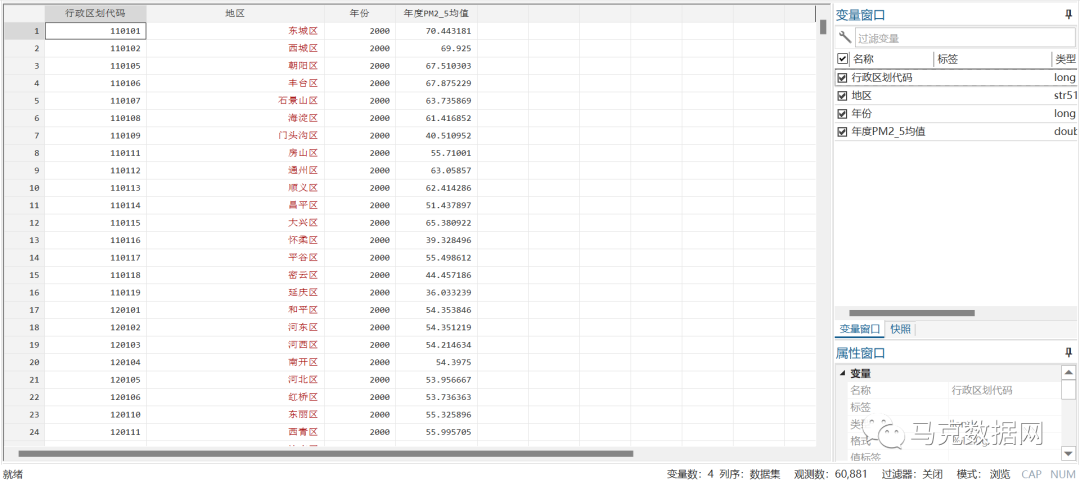Image resolution: width=1080 pixels, height=481 pixels.
Task: Select the cell containing 门头沟区
Action: 236,136
